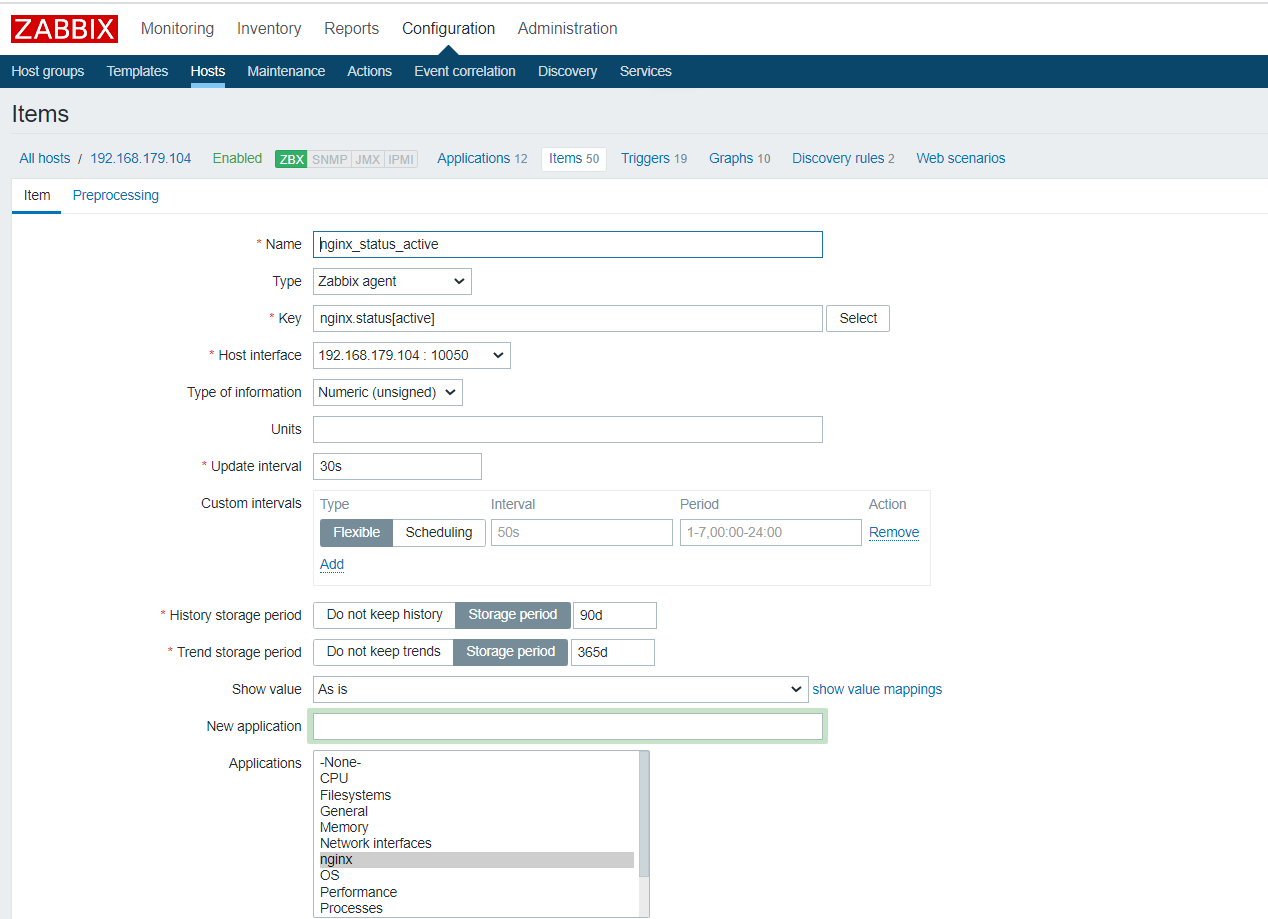
Task: Focus the Name input field
Action: pyautogui.click(x=568, y=244)
